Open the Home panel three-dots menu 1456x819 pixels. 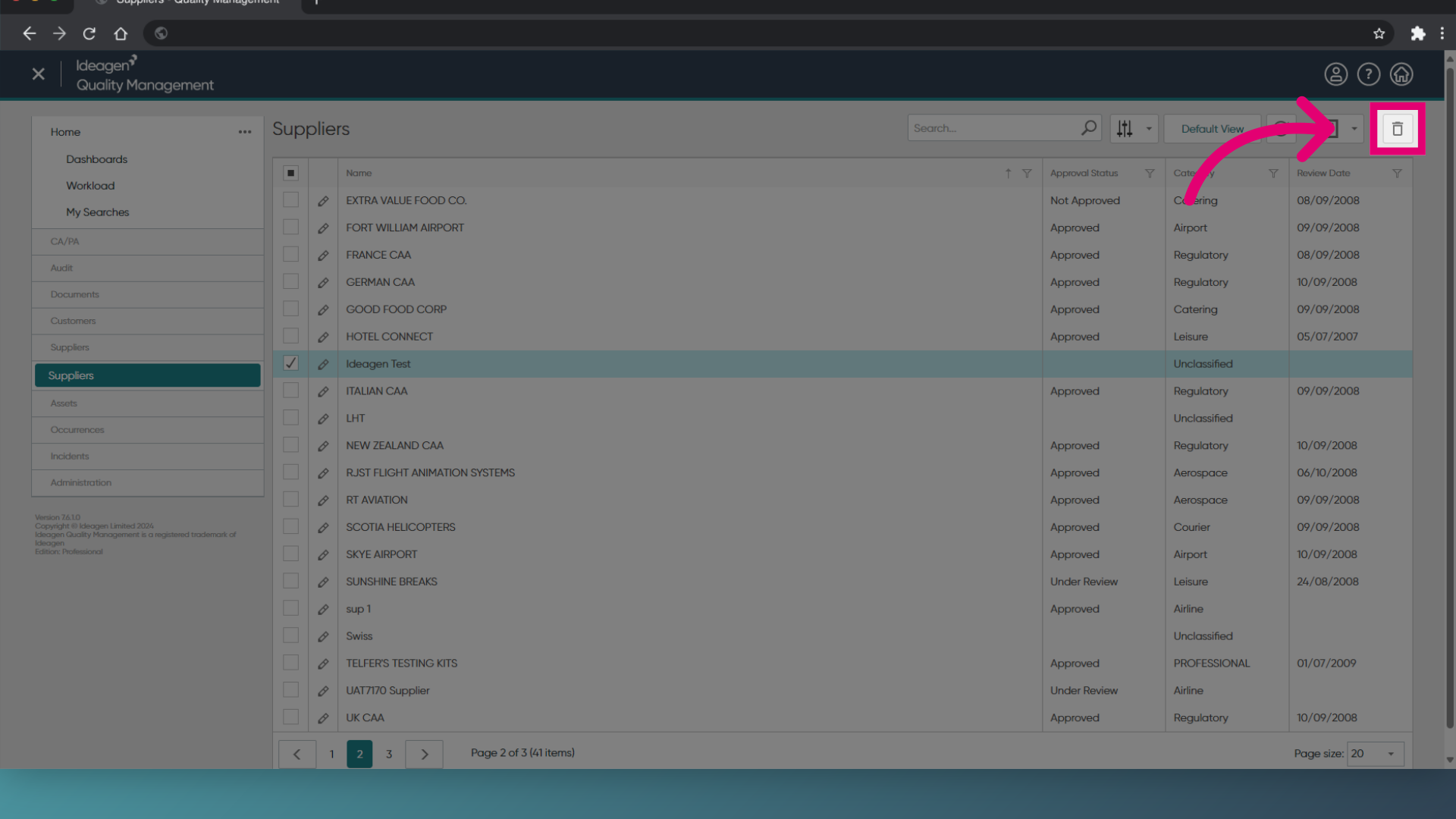pyautogui.click(x=244, y=132)
